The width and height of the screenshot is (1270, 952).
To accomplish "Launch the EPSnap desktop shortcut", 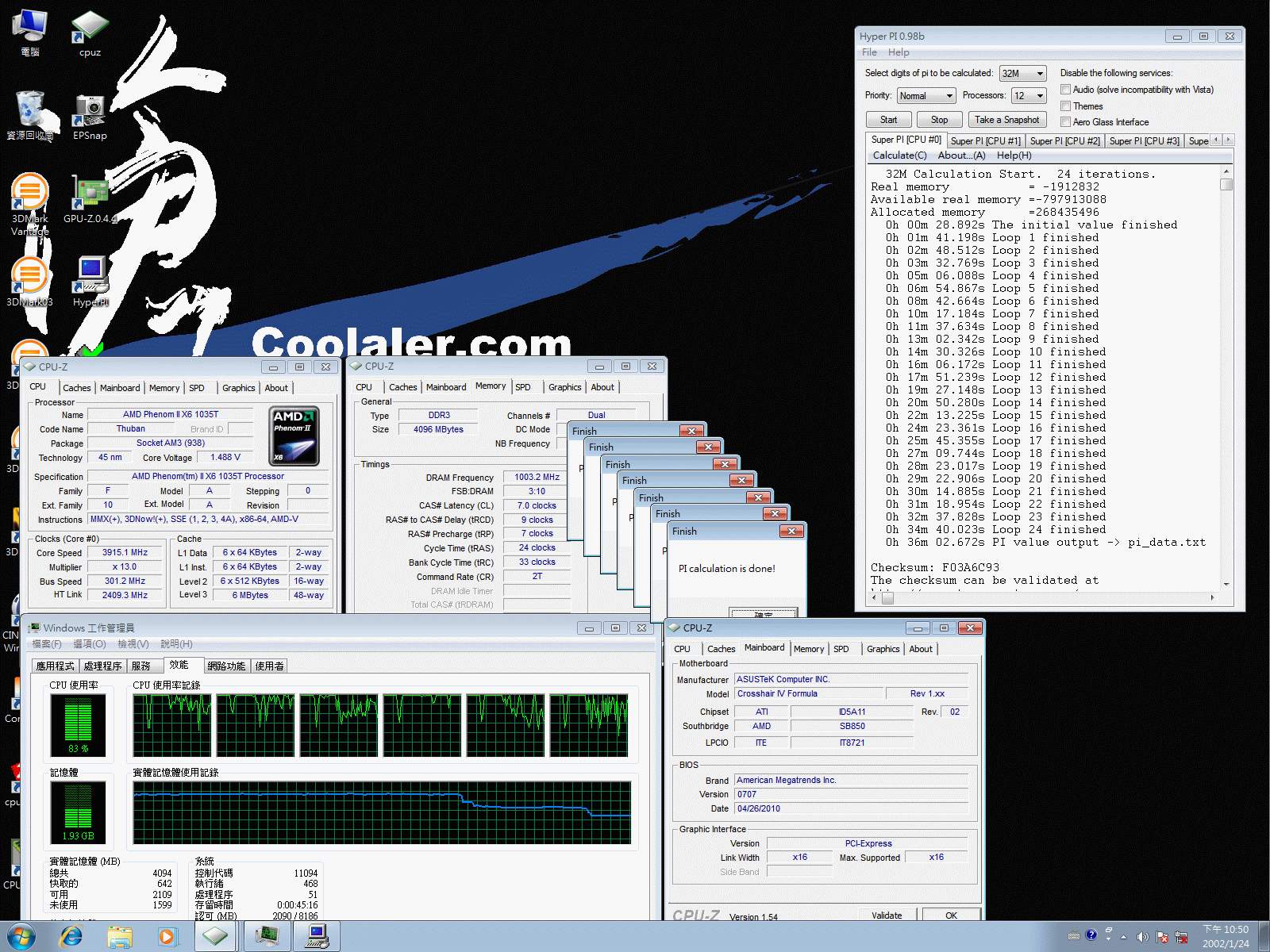I will click(x=90, y=116).
